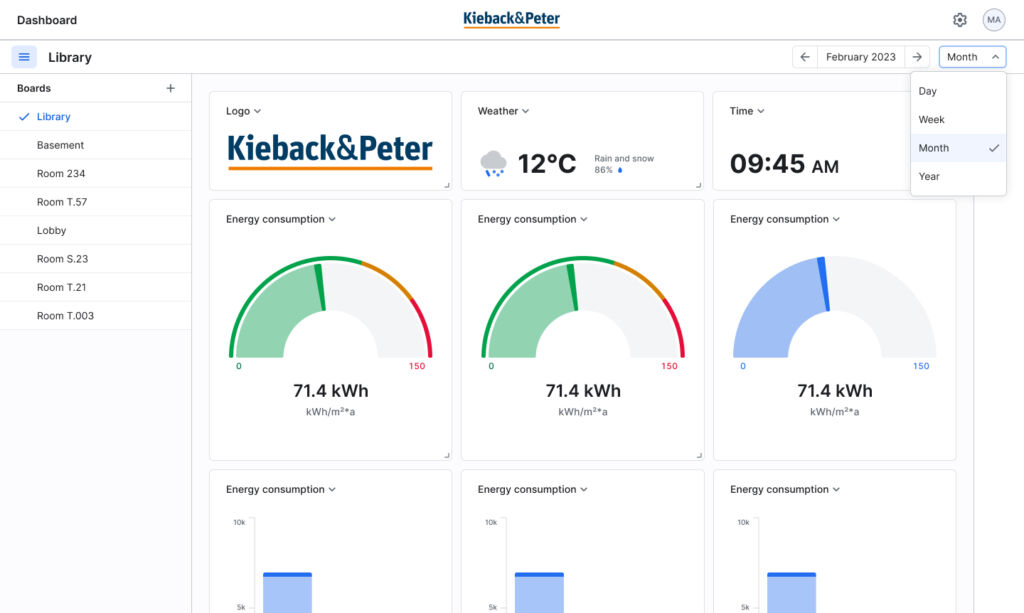This screenshot has height=613, width=1024.
Task: Add a new board with plus icon
Action: pos(170,88)
